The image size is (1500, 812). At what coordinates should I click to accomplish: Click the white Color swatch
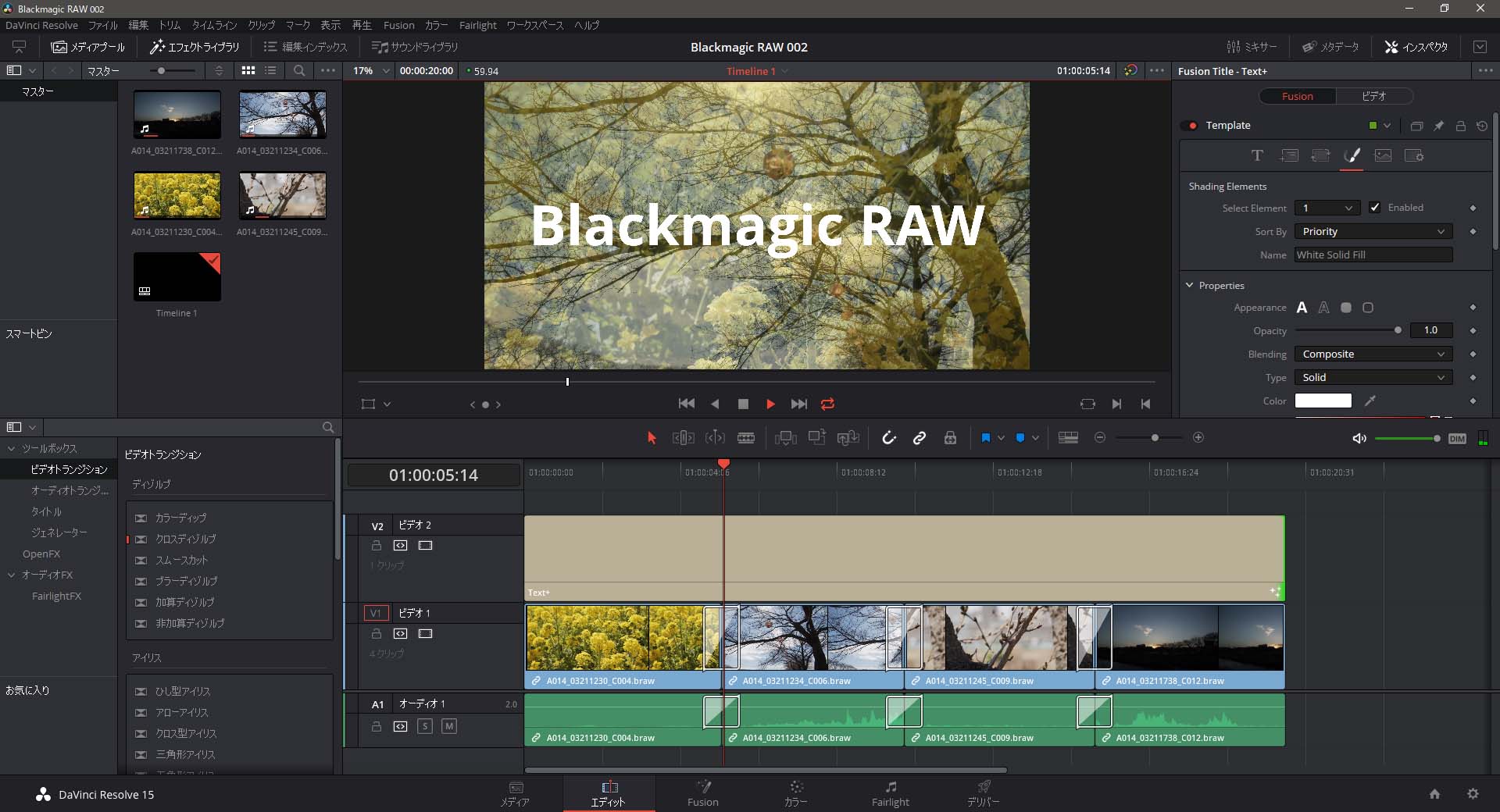1323,401
